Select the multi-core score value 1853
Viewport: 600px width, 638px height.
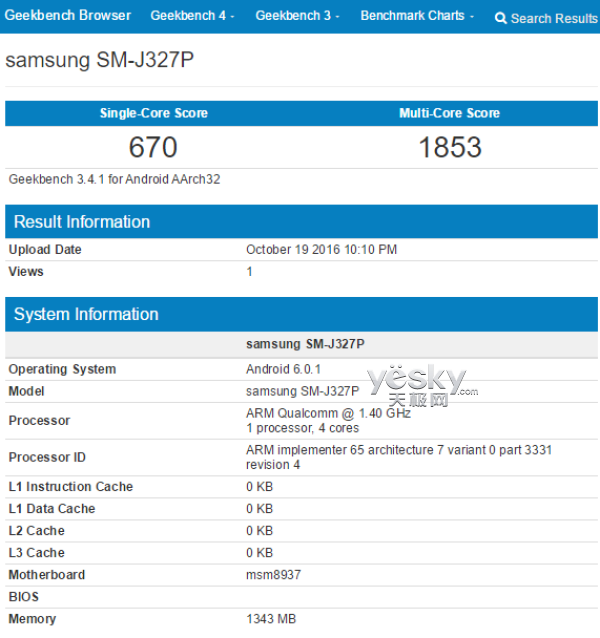tap(450, 147)
